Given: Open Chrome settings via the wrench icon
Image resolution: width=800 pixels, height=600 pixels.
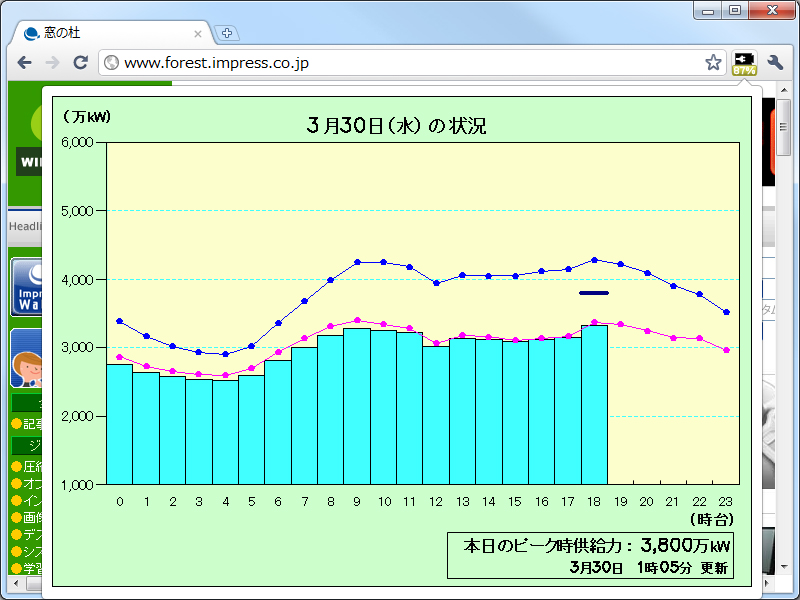Looking at the screenshot, I should click(x=774, y=61).
